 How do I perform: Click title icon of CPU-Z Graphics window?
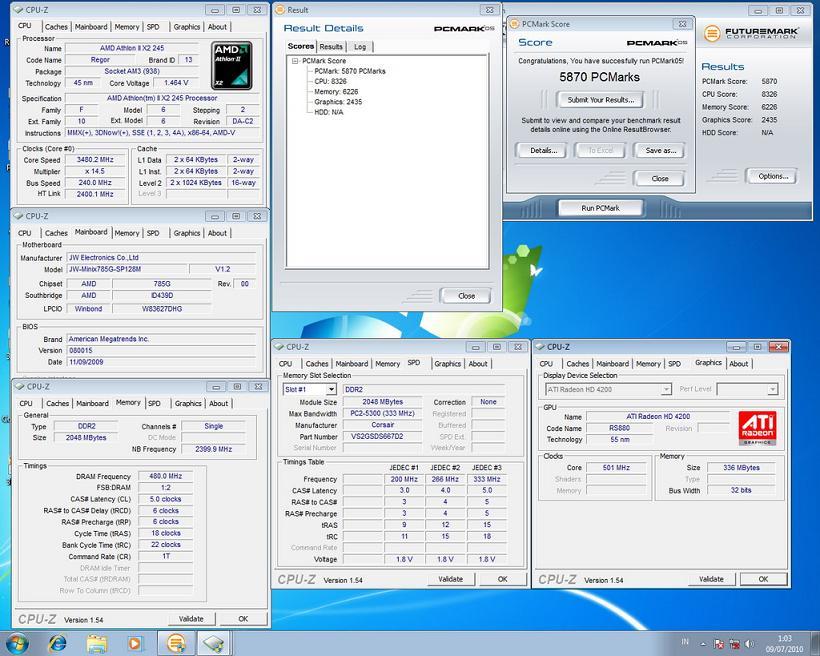coord(540,347)
